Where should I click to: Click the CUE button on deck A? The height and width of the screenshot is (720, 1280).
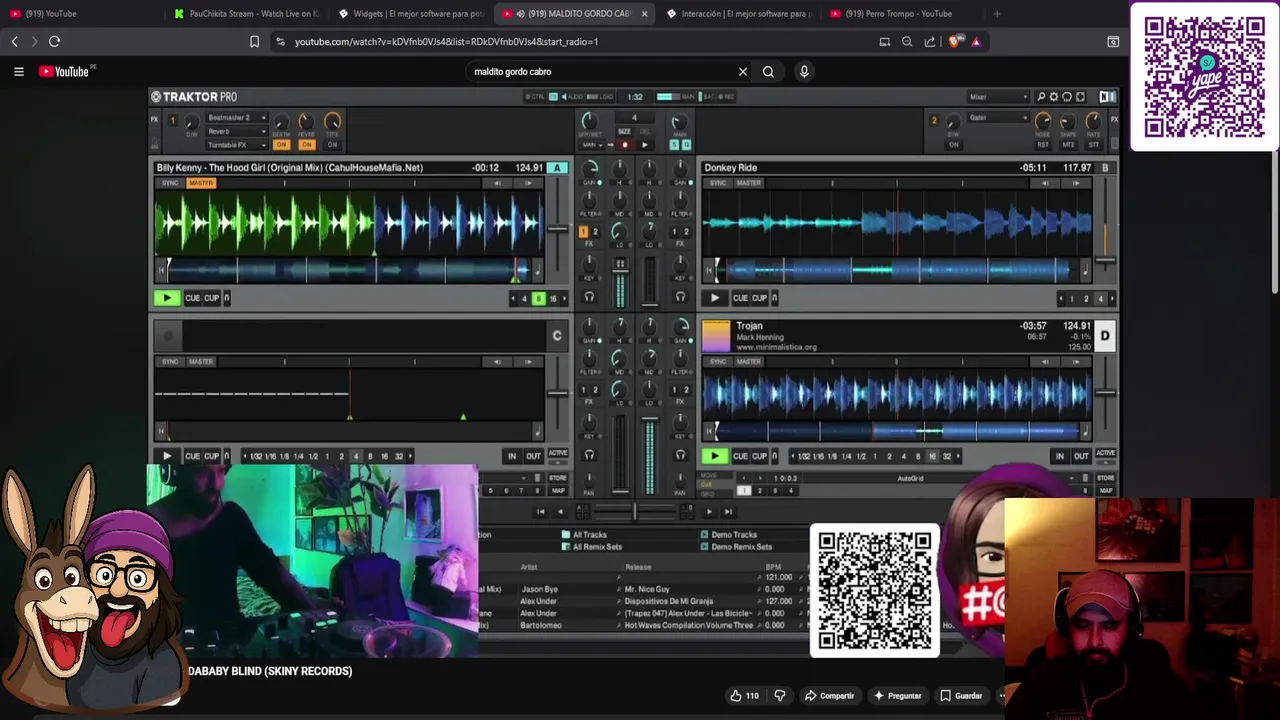pyautogui.click(x=192, y=298)
